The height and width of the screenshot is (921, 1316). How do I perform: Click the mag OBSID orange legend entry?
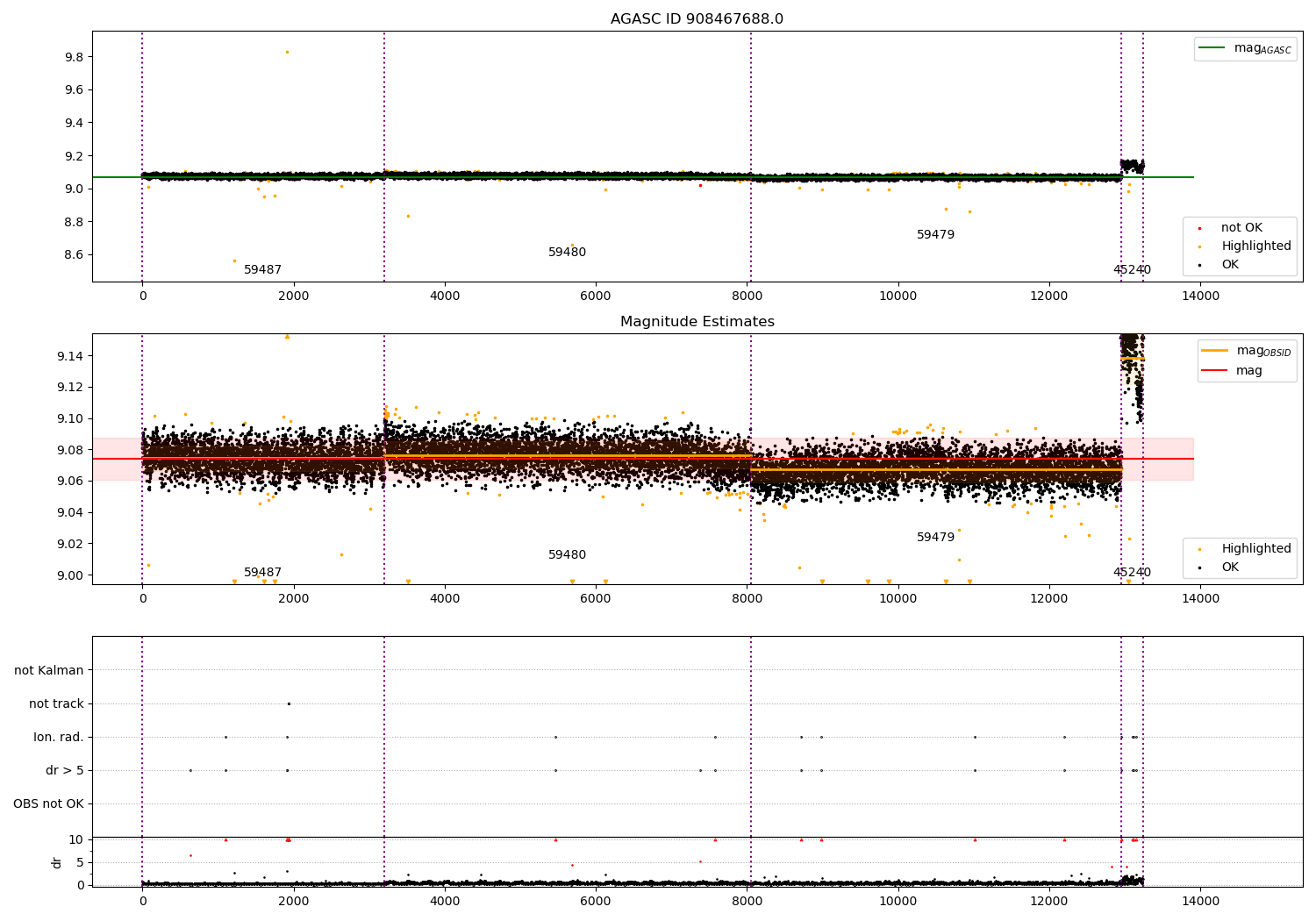1247,351
